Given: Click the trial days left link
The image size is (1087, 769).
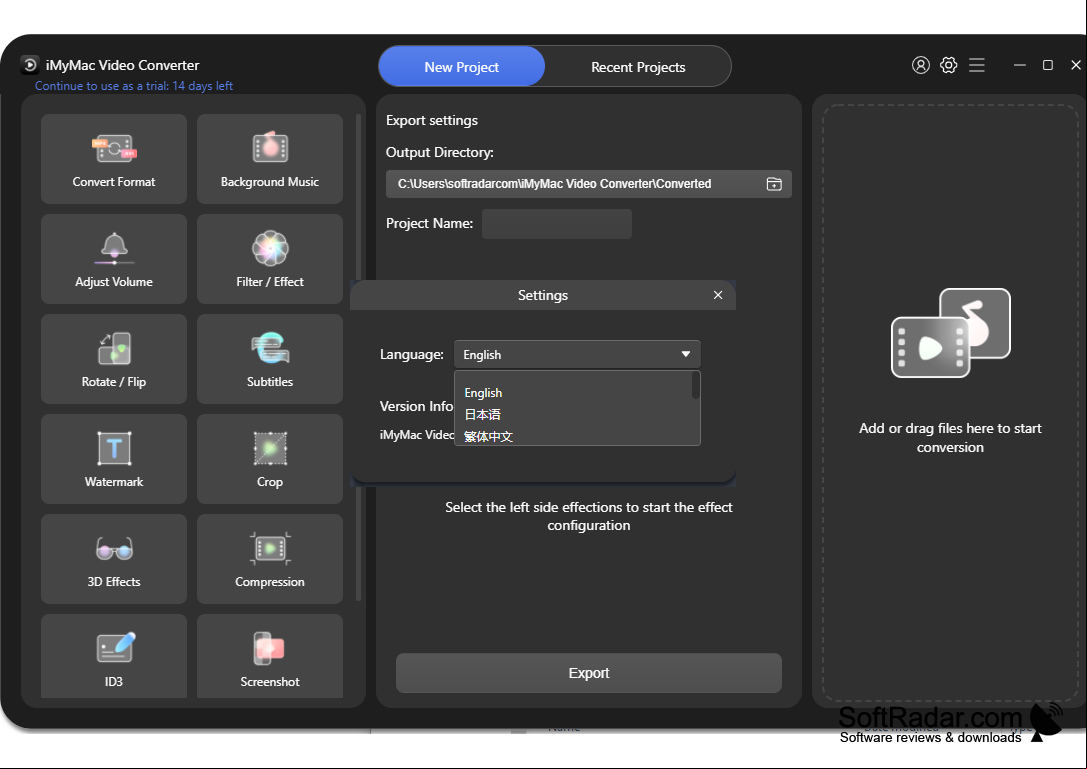Looking at the screenshot, I should click(x=134, y=86).
